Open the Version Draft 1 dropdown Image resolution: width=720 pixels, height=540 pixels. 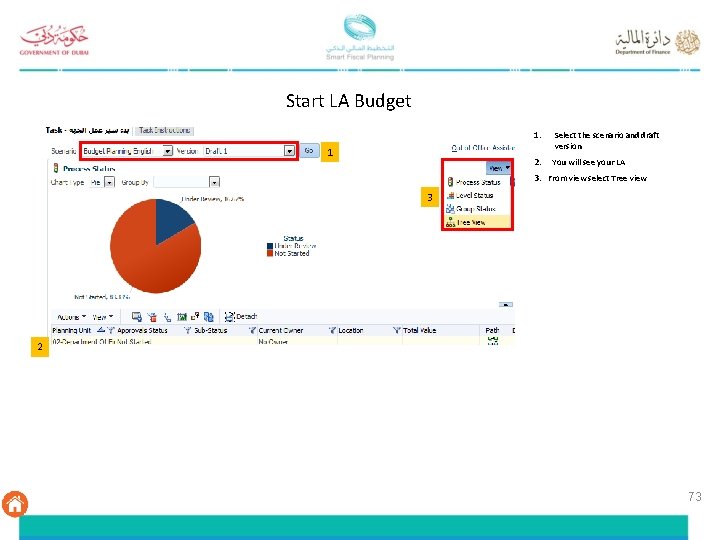tap(289, 151)
